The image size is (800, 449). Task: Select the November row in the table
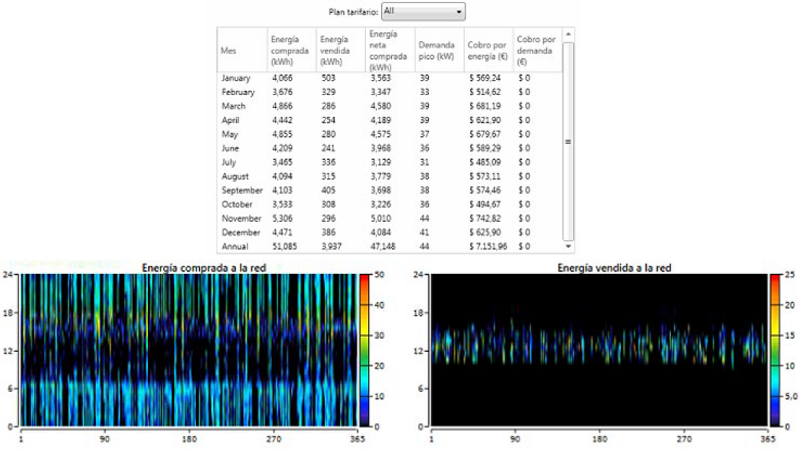coord(242,217)
